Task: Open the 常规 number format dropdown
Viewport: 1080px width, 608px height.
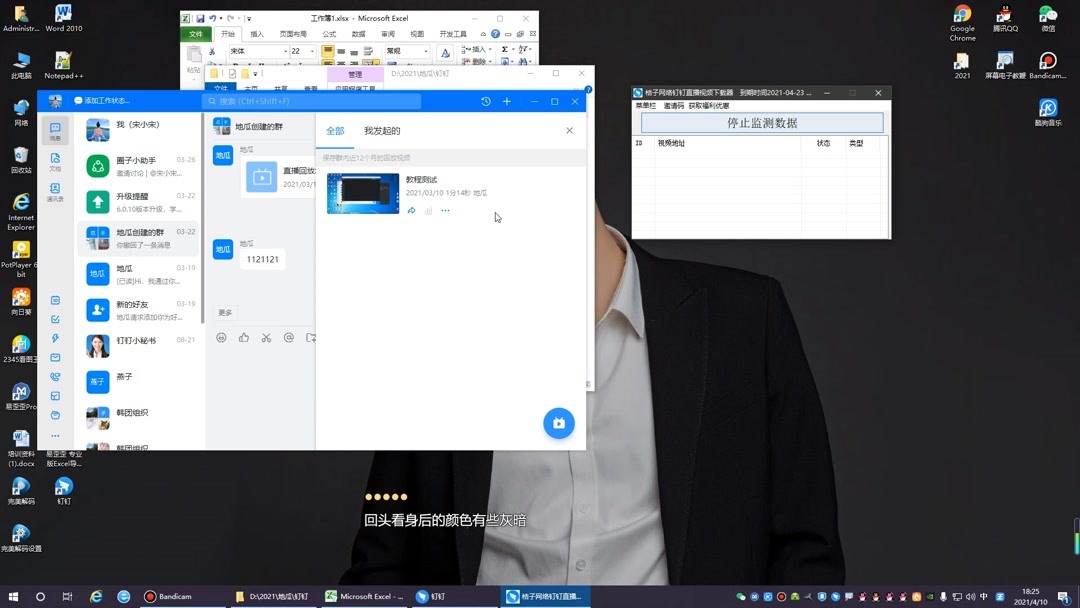Action: [x=426, y=51]
